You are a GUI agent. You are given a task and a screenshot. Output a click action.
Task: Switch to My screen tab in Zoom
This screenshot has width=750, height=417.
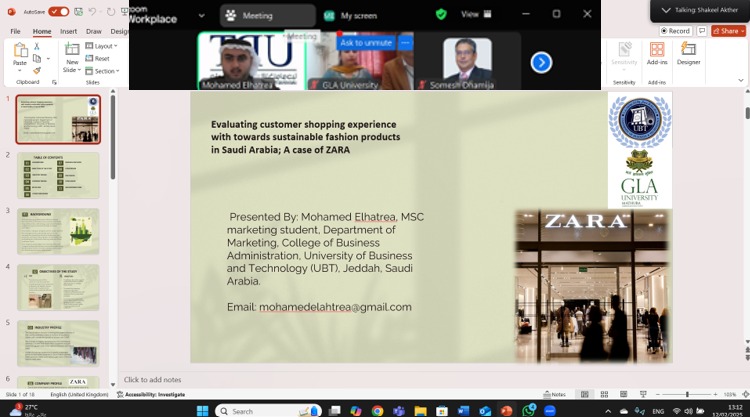(x=350, y=16)
